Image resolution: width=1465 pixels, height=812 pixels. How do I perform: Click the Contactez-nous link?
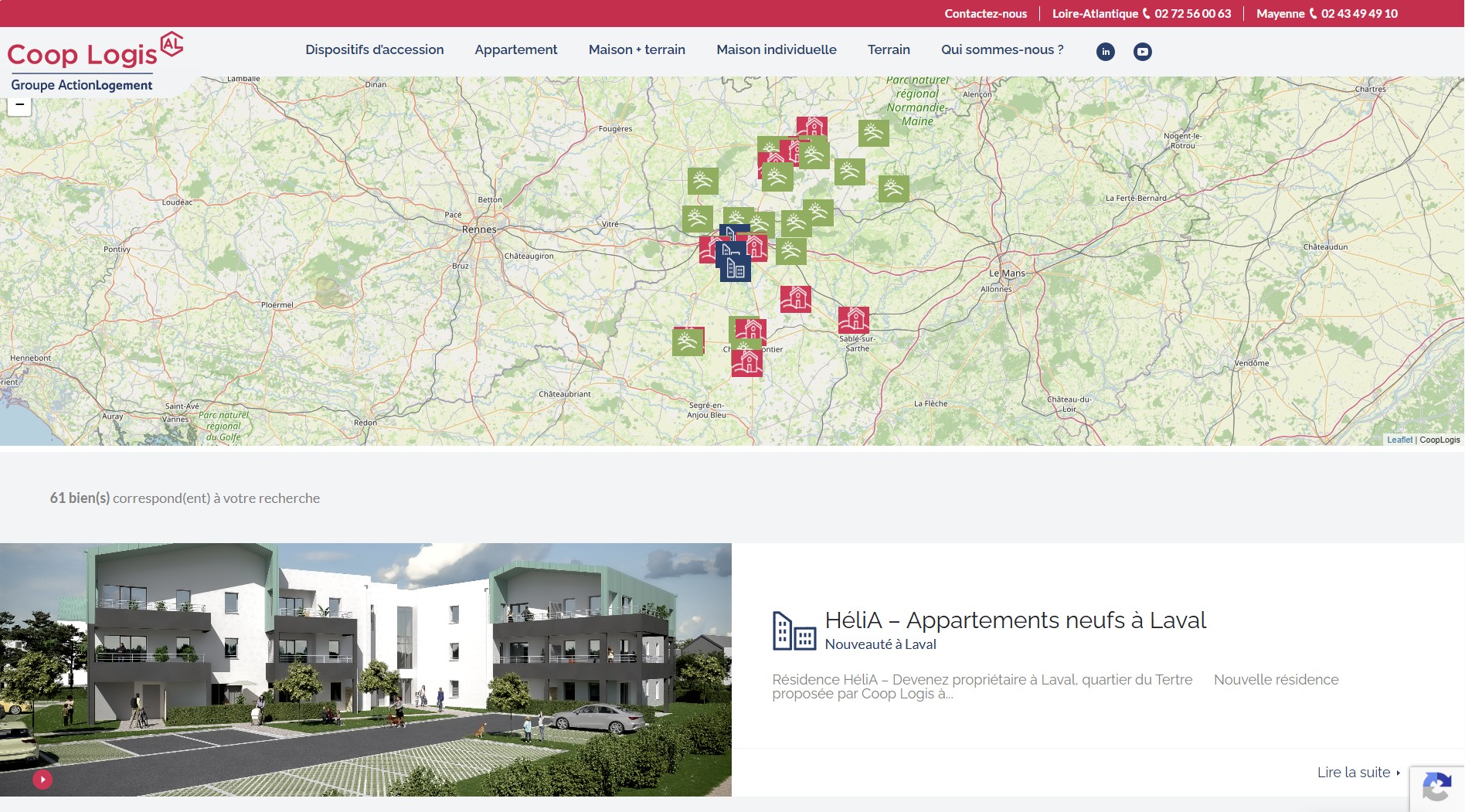[x=986, y=14]
